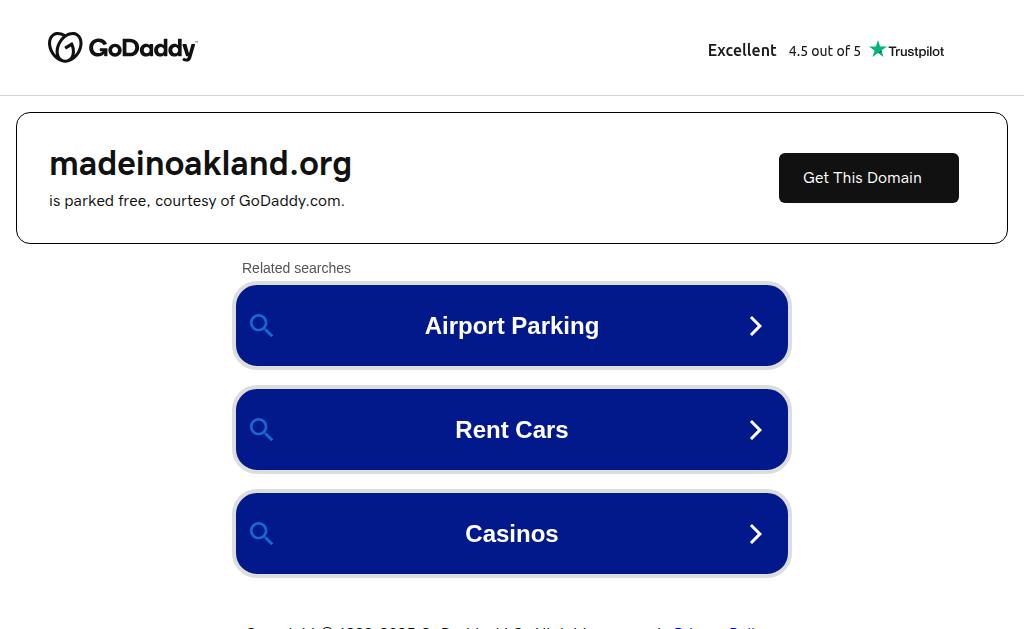Click the Get This Domain button
The image size is (1024, 629).
(869, 178)
